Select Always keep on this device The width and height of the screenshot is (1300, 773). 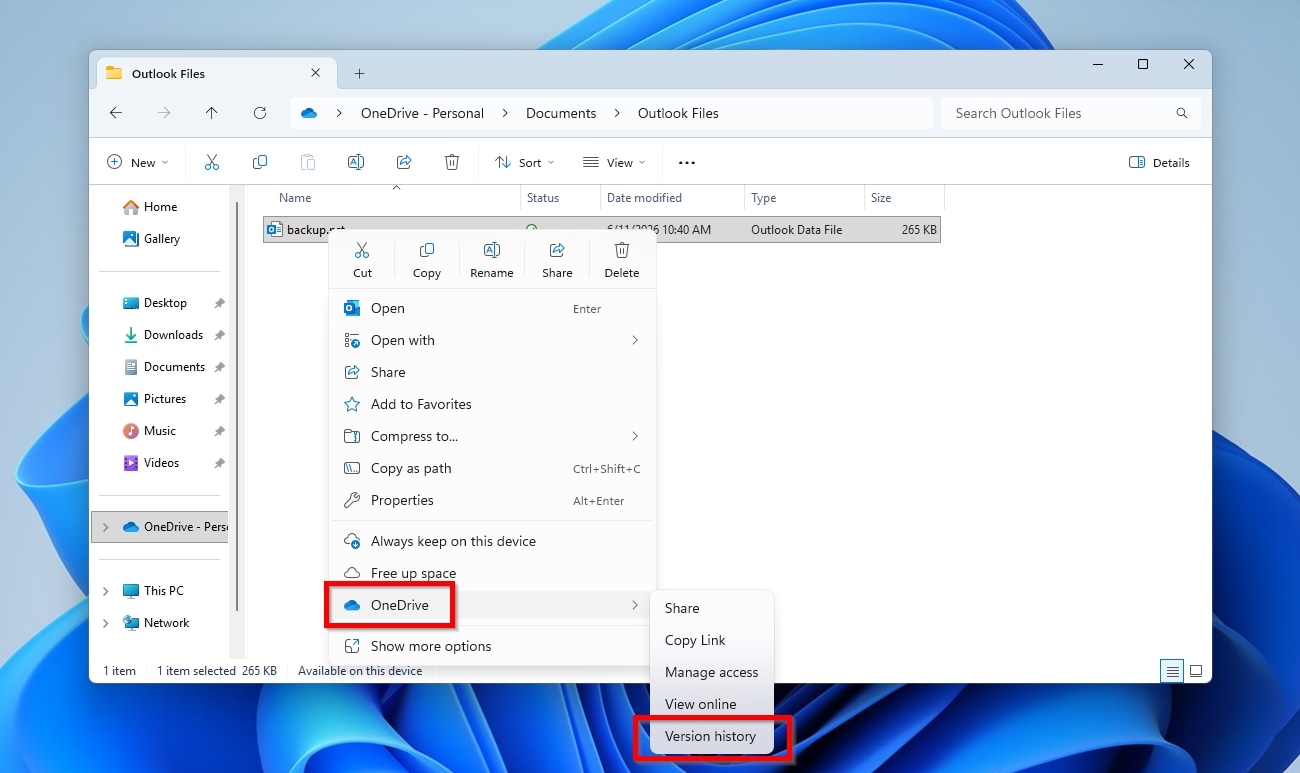pos(492,541)
